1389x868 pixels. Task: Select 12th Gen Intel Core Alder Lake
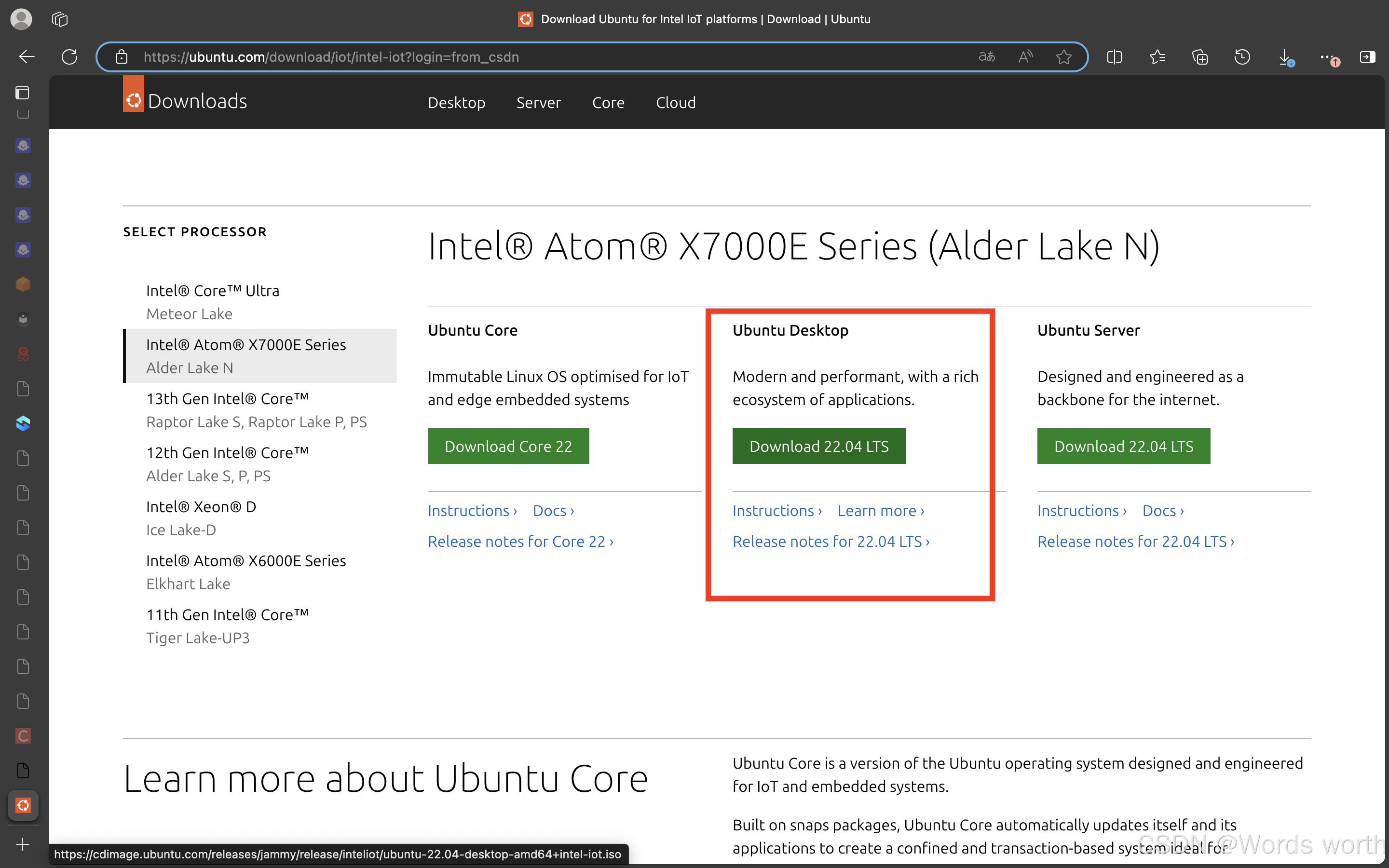tap(260, 464)
